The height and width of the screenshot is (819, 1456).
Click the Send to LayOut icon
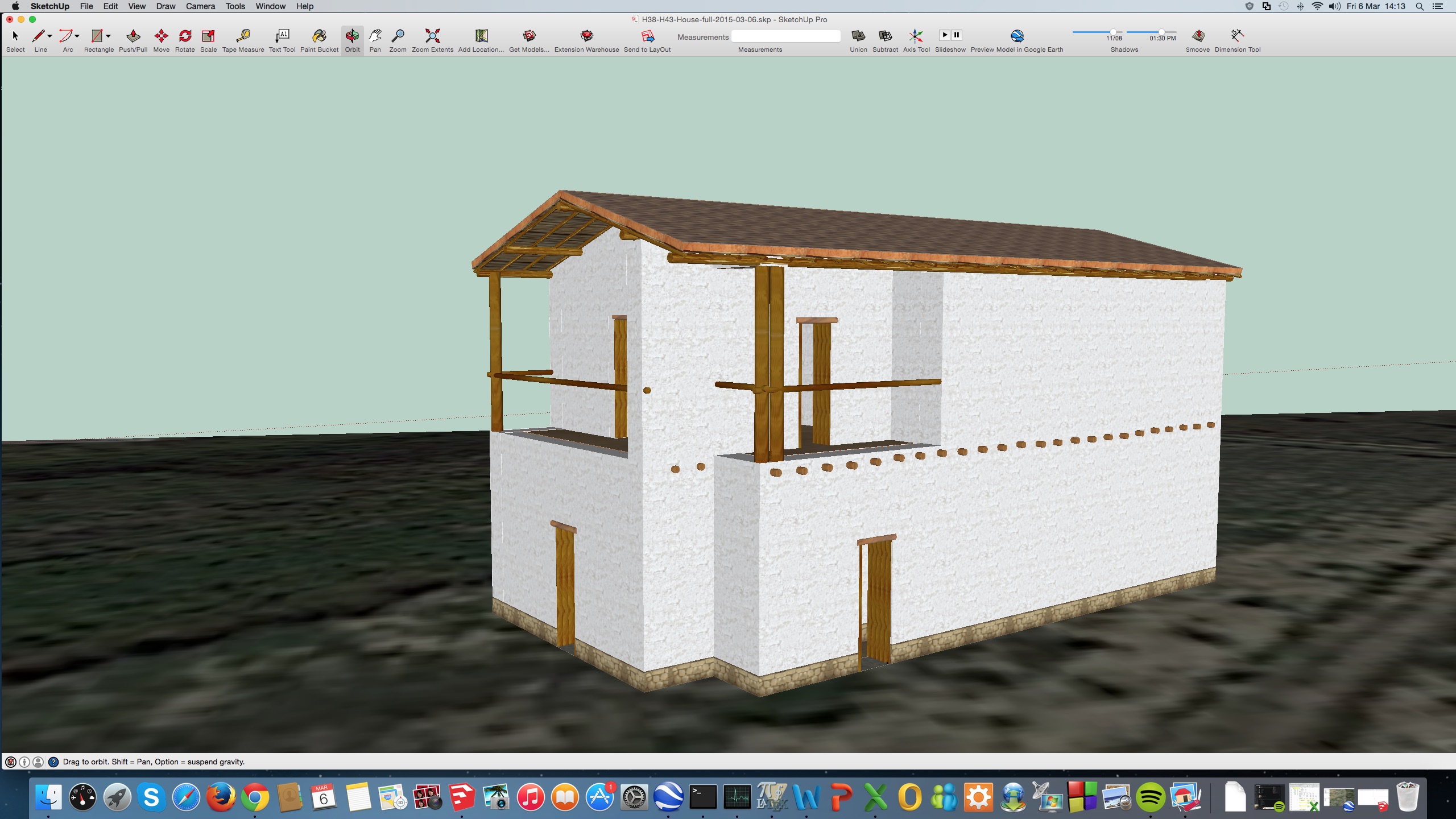pos(647,36)
